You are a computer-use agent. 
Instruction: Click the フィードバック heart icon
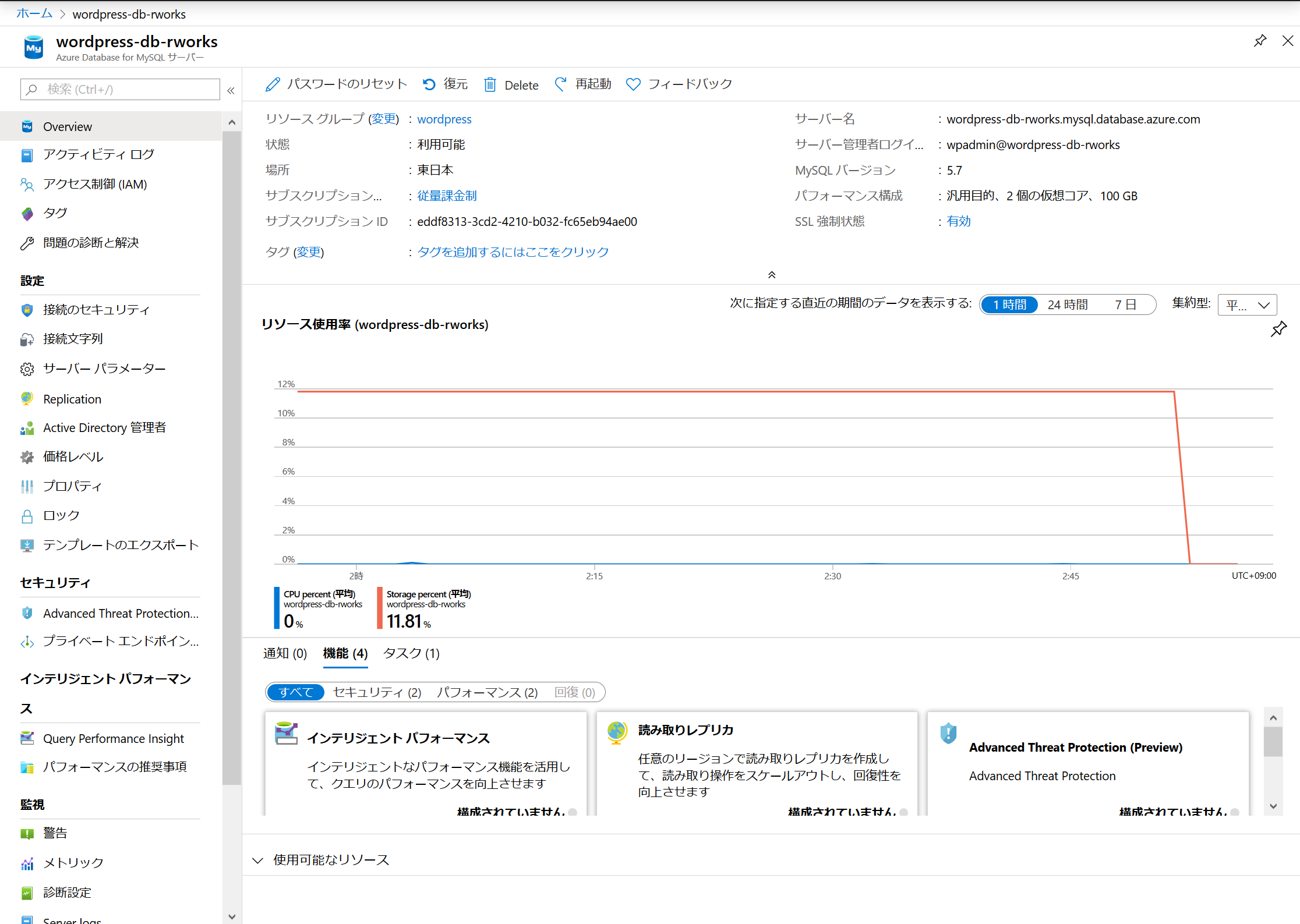pos(633,85)
